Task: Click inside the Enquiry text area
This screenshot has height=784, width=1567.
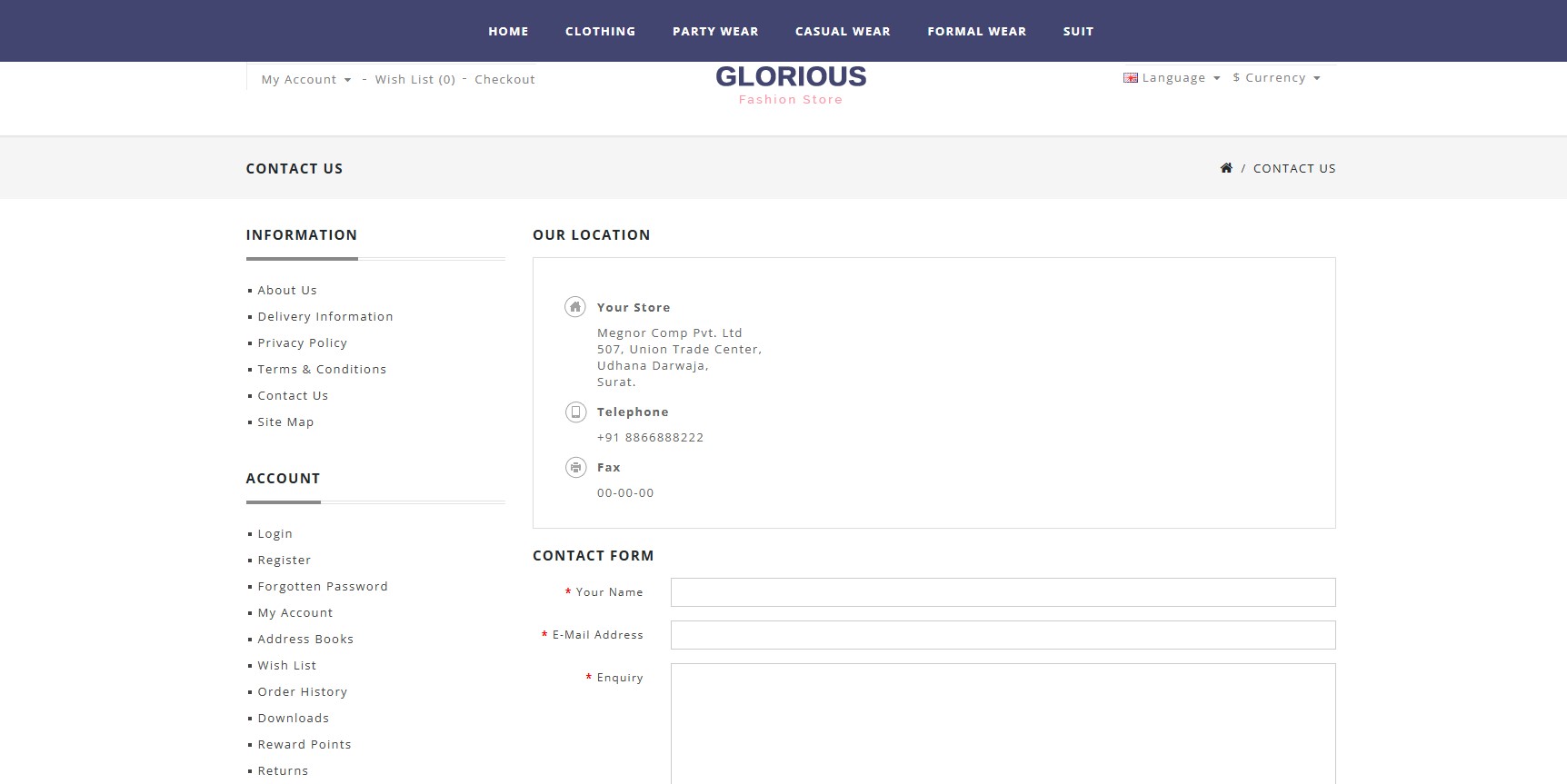Action: (x=1003, y=724)
